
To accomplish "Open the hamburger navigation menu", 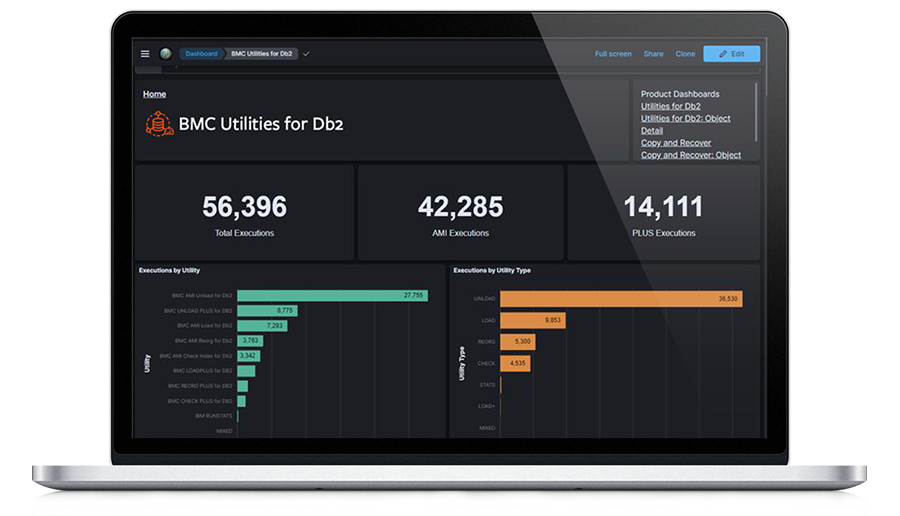I will [145, 54].
